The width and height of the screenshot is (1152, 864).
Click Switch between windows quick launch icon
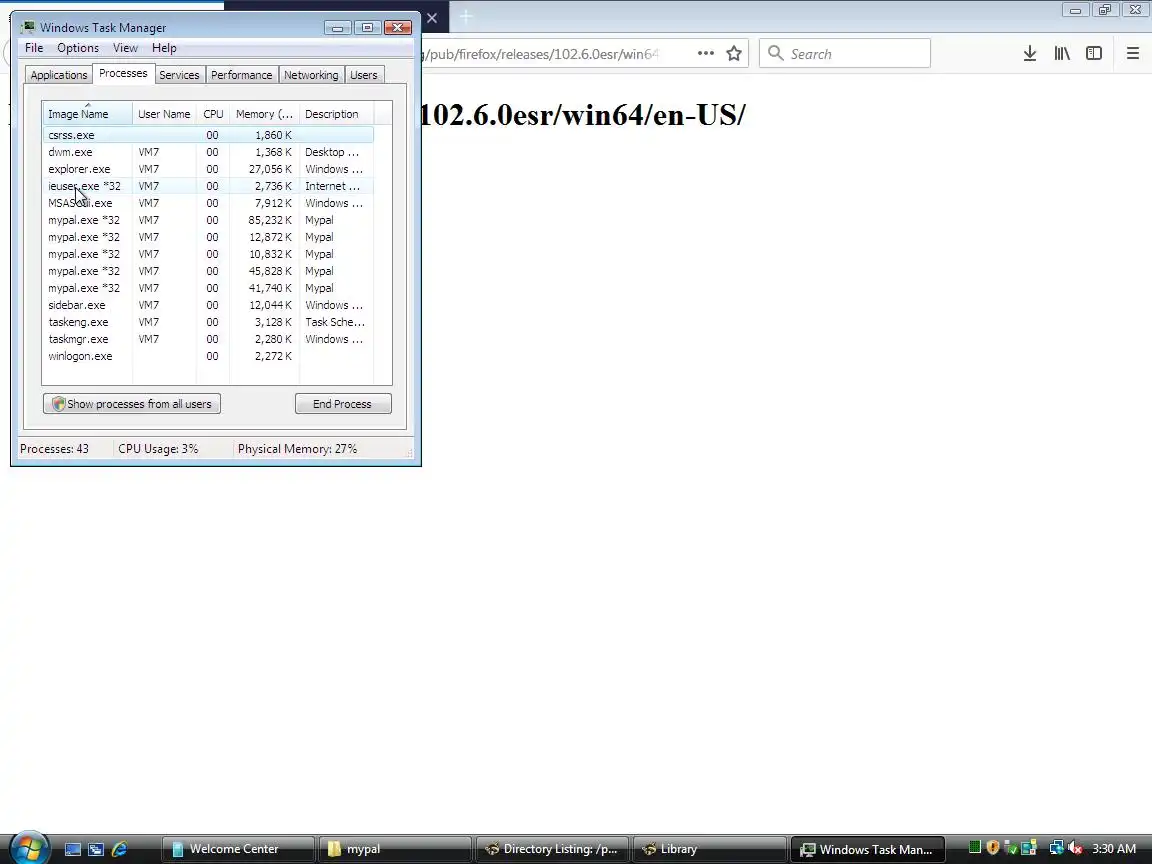coord(96,849)
